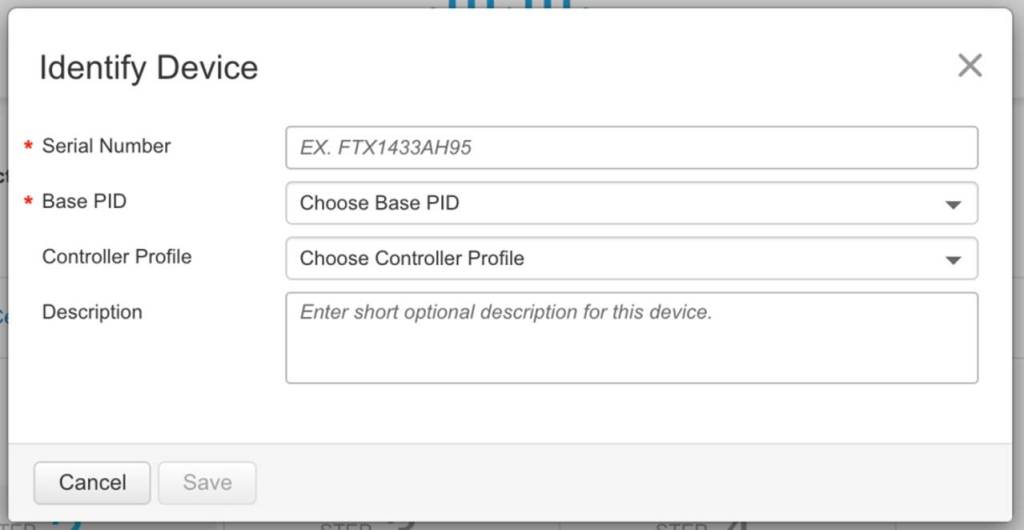Click the Controller Profile dropdown arrow
The width and height of the screenshot is (1024, 530).
pyautogui.click(x=953, y=259)
